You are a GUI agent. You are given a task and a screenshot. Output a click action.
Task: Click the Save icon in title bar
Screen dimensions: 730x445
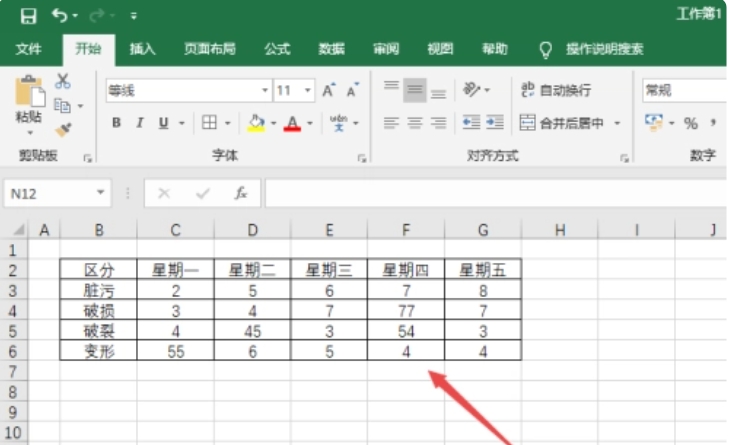28,16
